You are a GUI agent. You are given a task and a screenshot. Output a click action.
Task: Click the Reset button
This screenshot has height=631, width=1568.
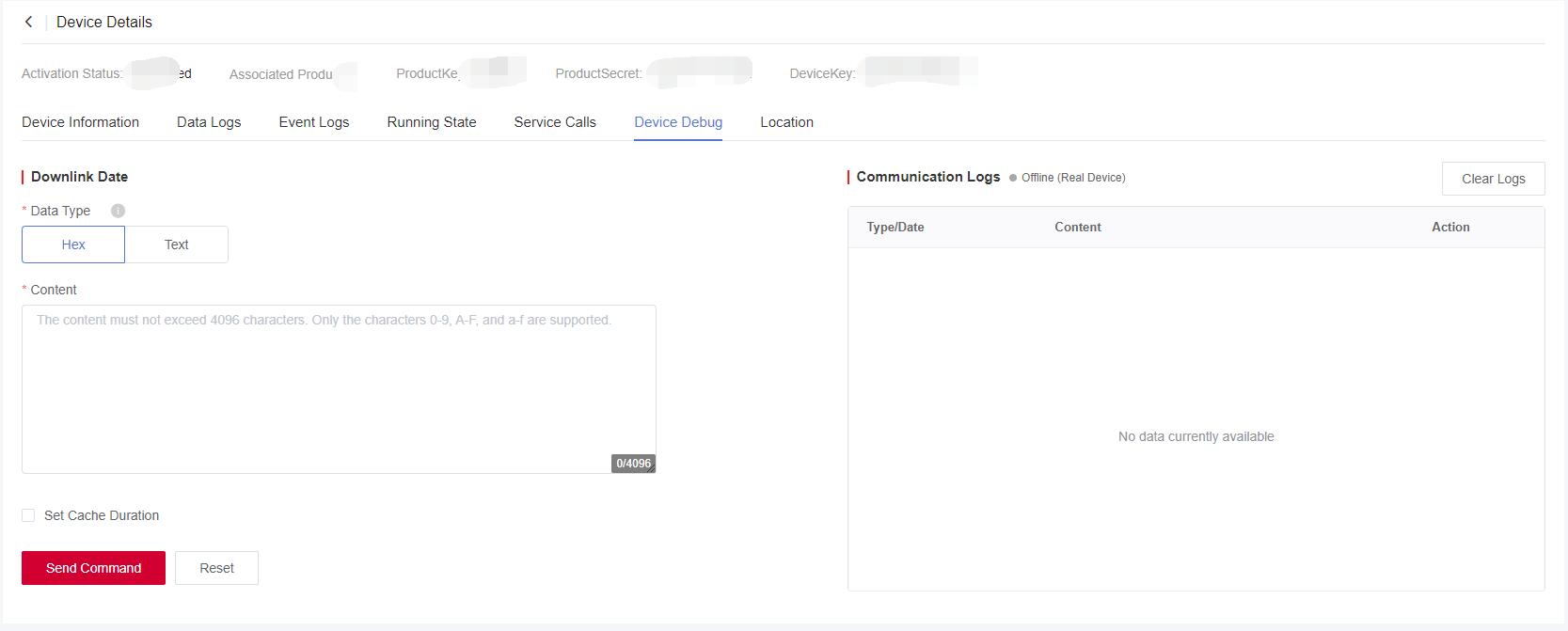216,568
